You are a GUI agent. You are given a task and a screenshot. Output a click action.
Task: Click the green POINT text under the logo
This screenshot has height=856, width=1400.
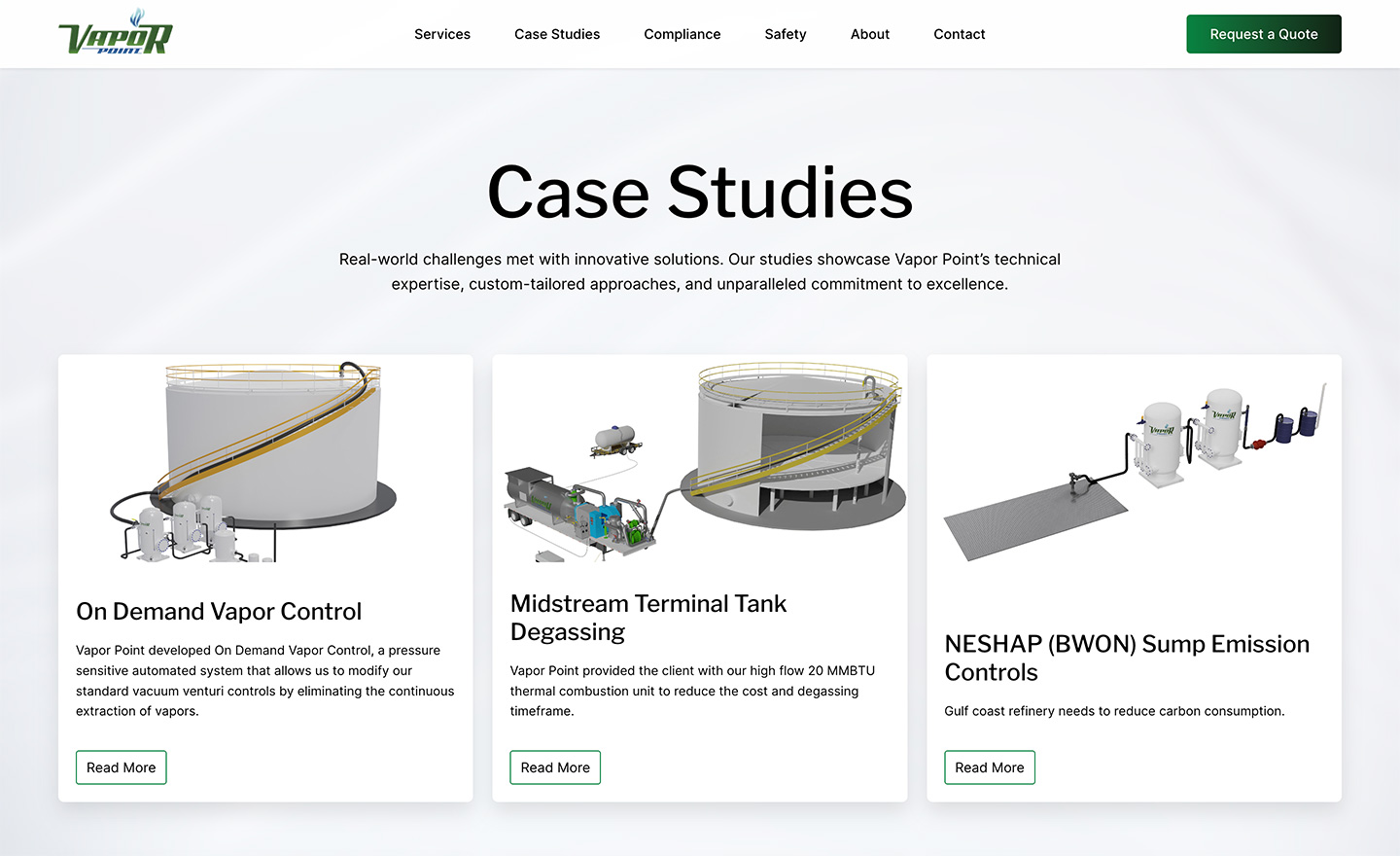(x=120, y=51)
